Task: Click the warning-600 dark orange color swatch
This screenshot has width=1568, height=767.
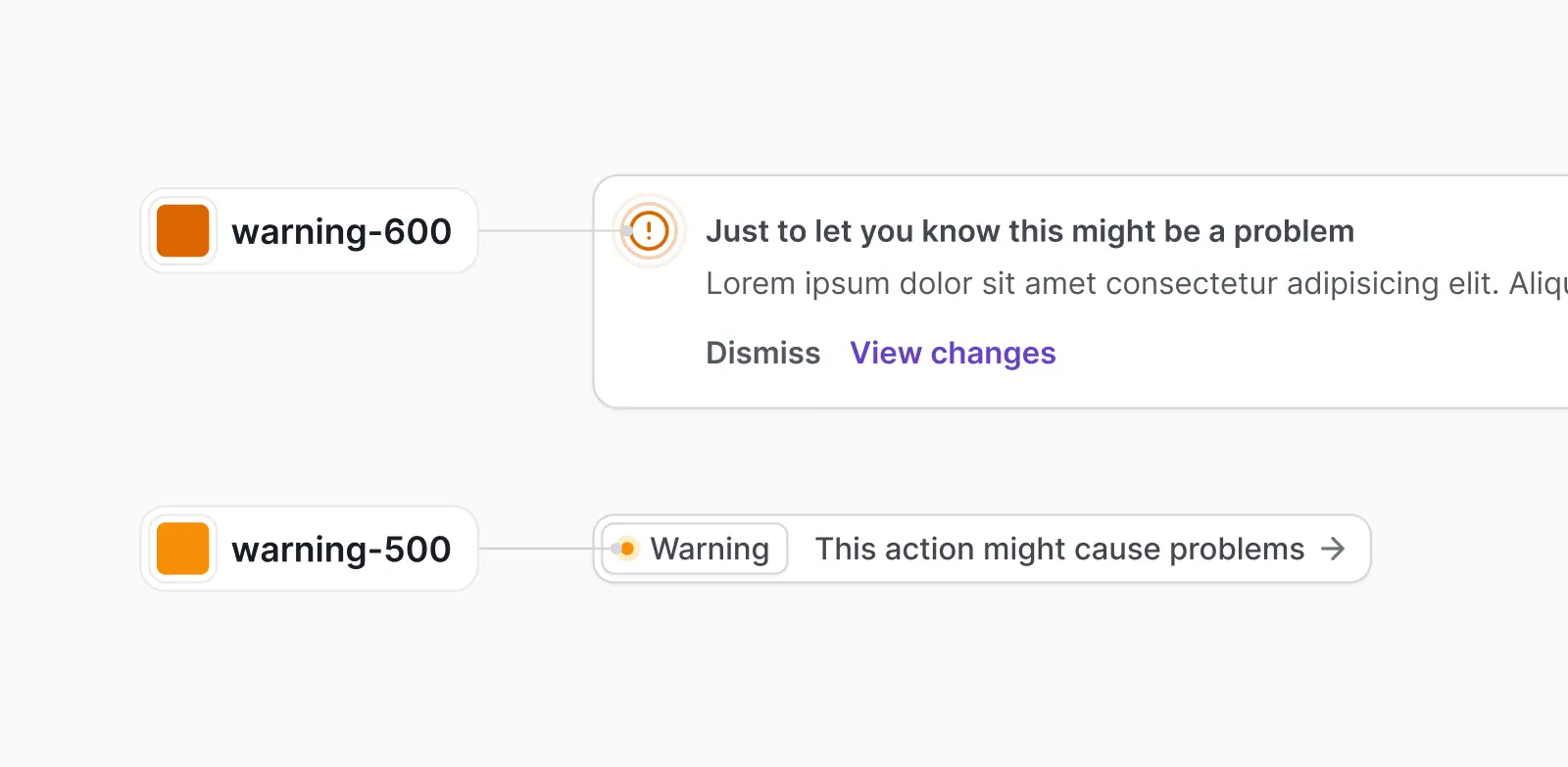Action: (182, 231)
